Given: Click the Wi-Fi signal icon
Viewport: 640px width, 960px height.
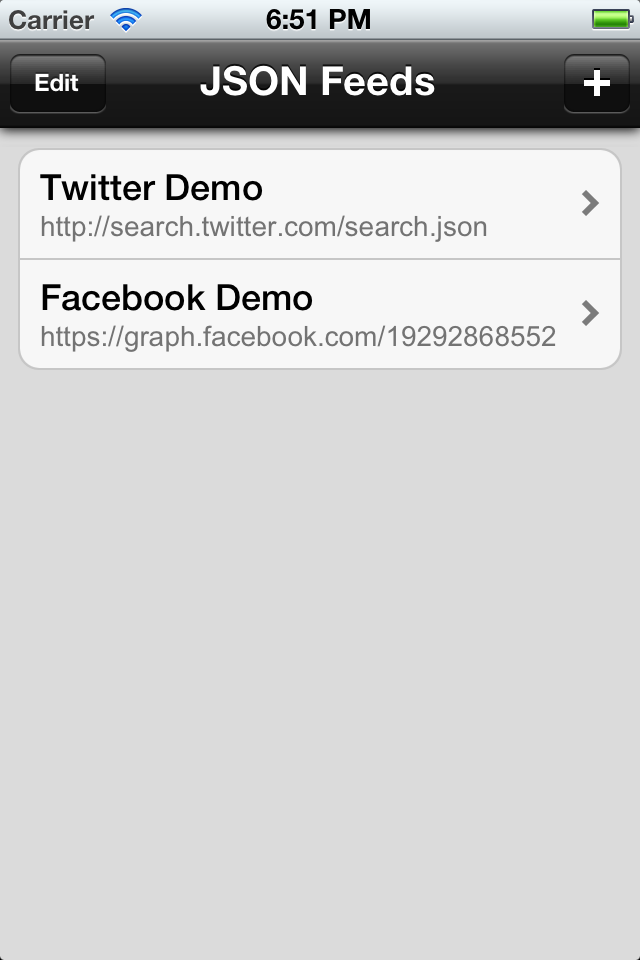Looking at the screenshot, I should pyautogui.click(x=126, y=20).
